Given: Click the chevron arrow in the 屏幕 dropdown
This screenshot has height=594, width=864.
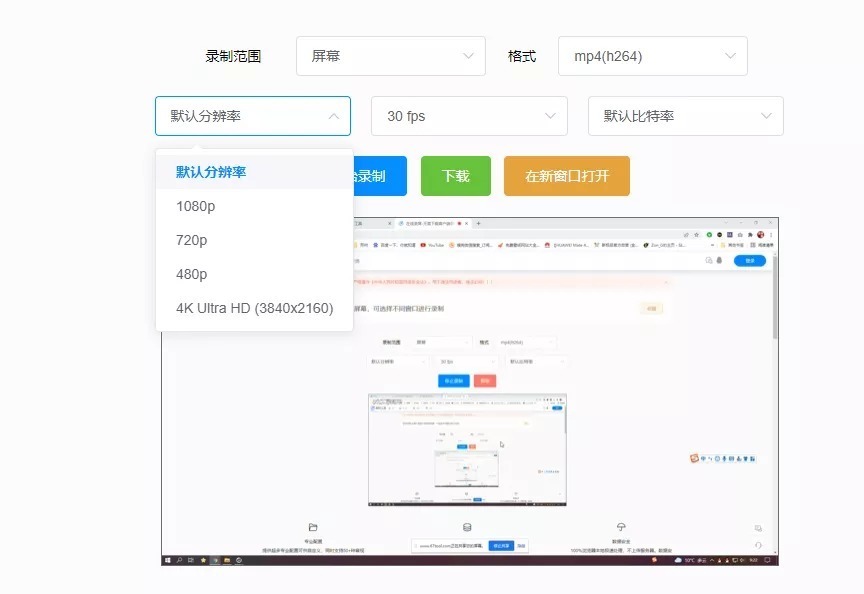Looking at the screenshot, I should coord(468,57).
